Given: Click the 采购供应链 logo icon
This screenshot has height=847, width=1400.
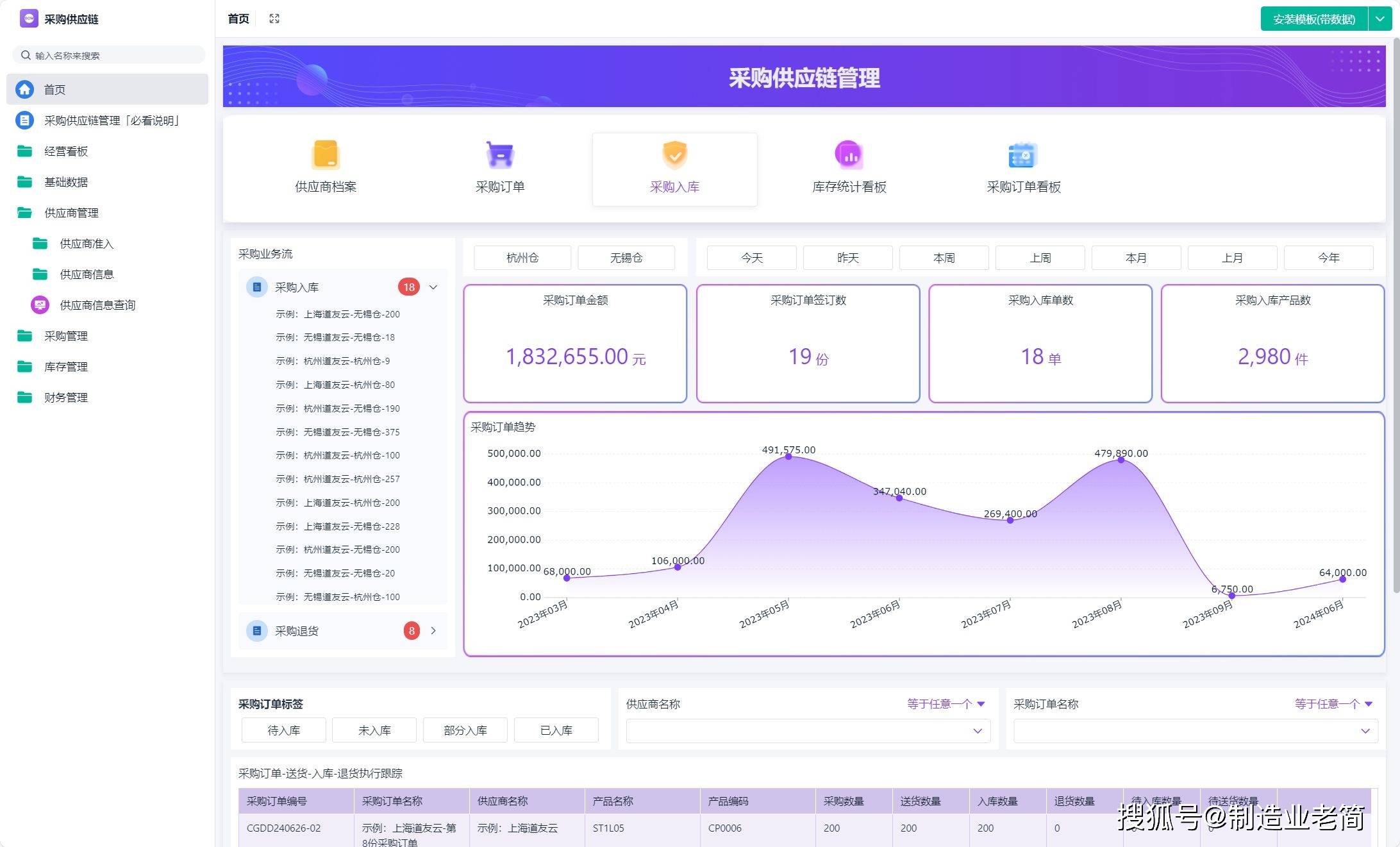Looking at the screenshot, I should pyautogui.click(x=28, y=19).
